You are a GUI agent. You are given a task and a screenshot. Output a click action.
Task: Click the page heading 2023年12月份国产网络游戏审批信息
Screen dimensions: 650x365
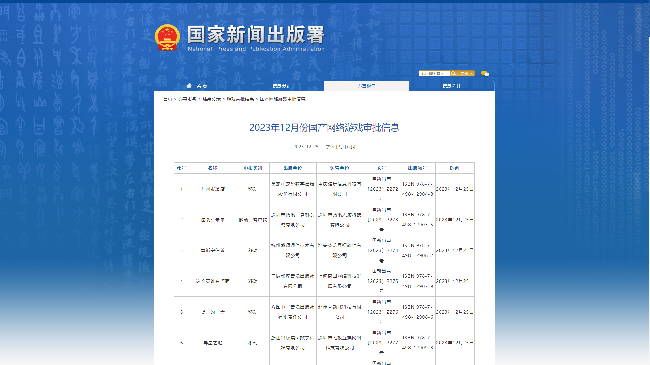[324, 128]
